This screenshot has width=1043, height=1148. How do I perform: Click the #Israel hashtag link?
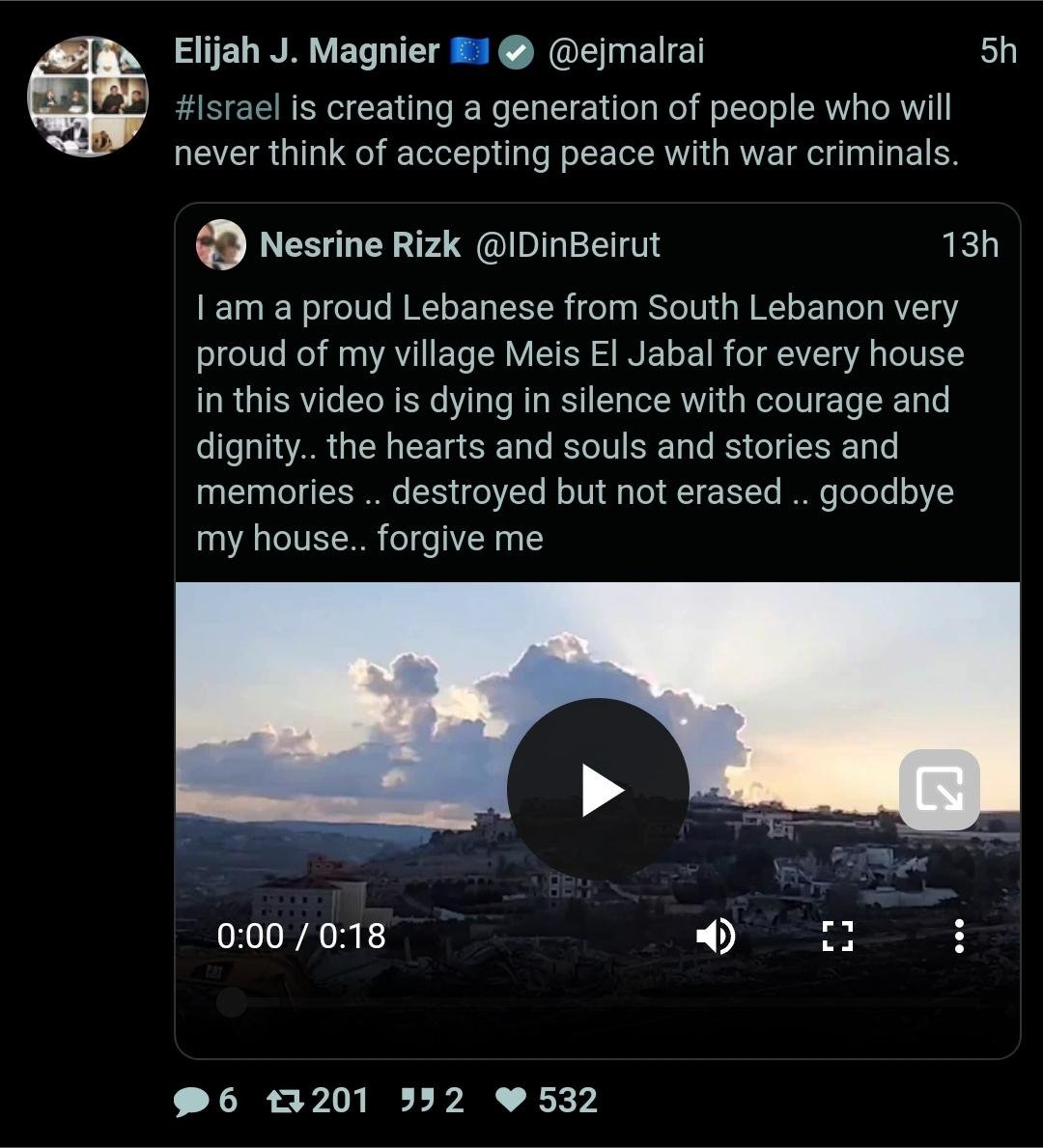(x=227, y=107)
